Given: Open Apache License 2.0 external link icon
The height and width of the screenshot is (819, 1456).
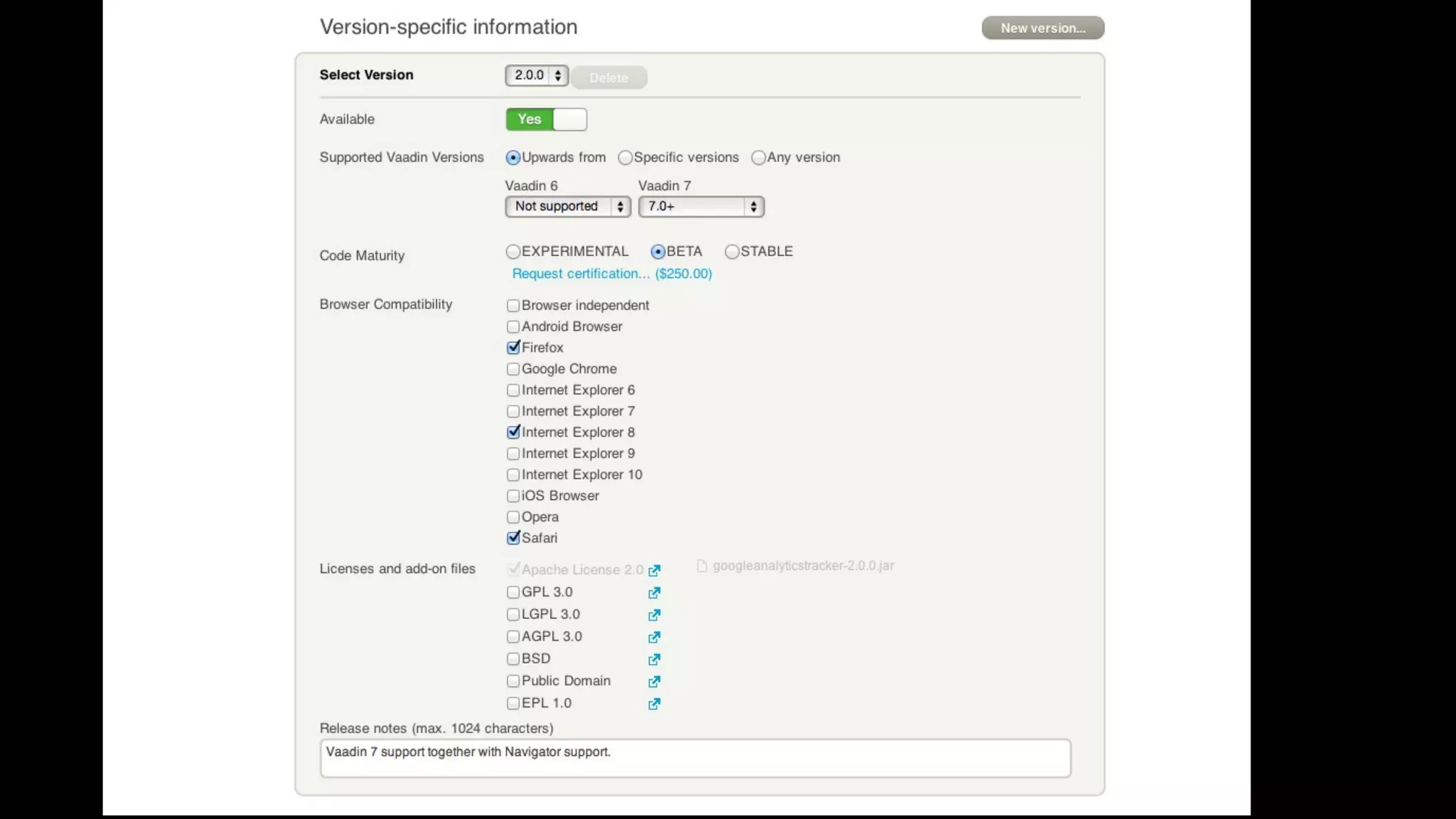Looking at the screenshot, I should pos(654,570).
